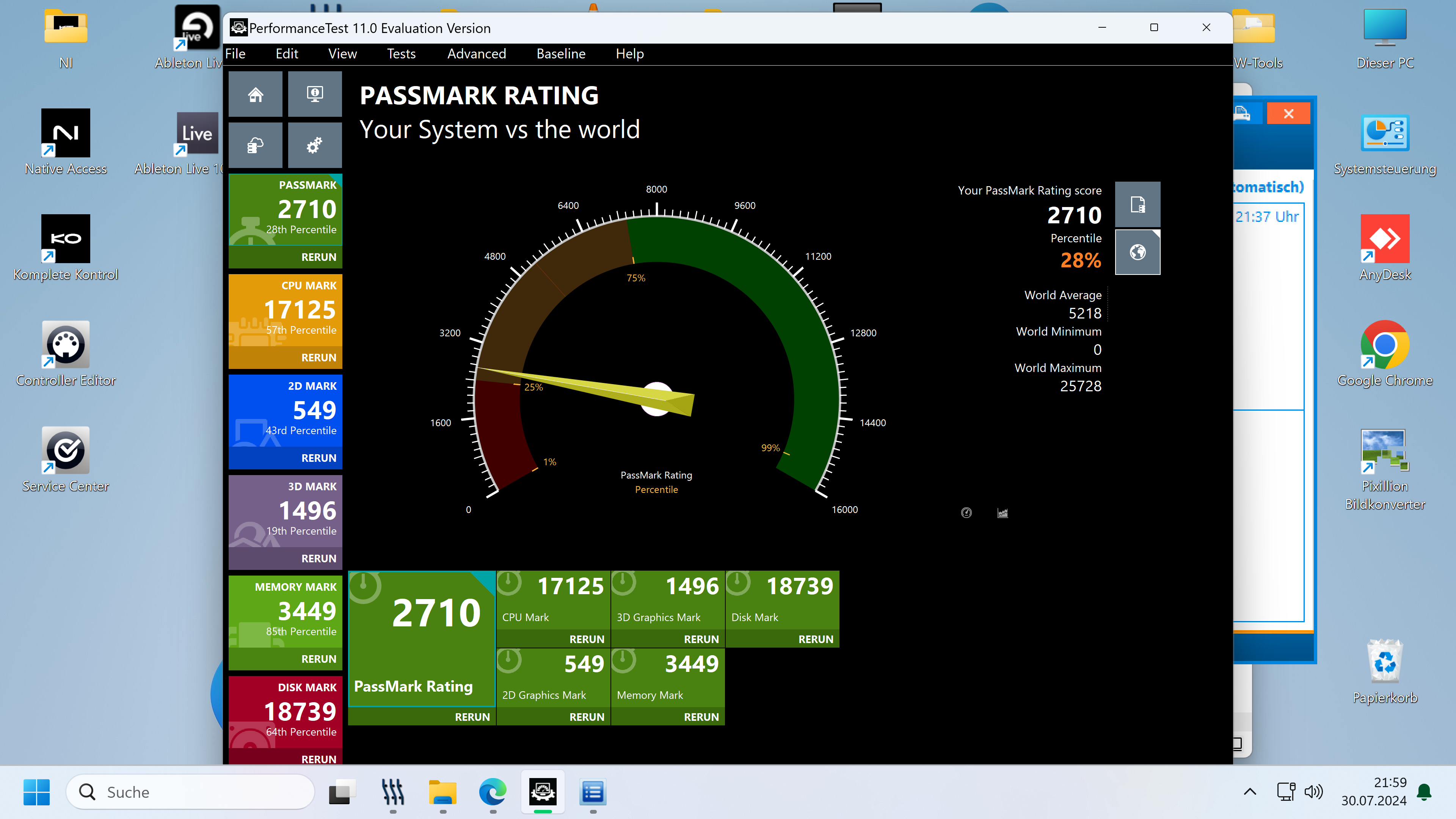The image size is (1456, 819).
Task: Click the save results document icon
Action: [1137, 205]
